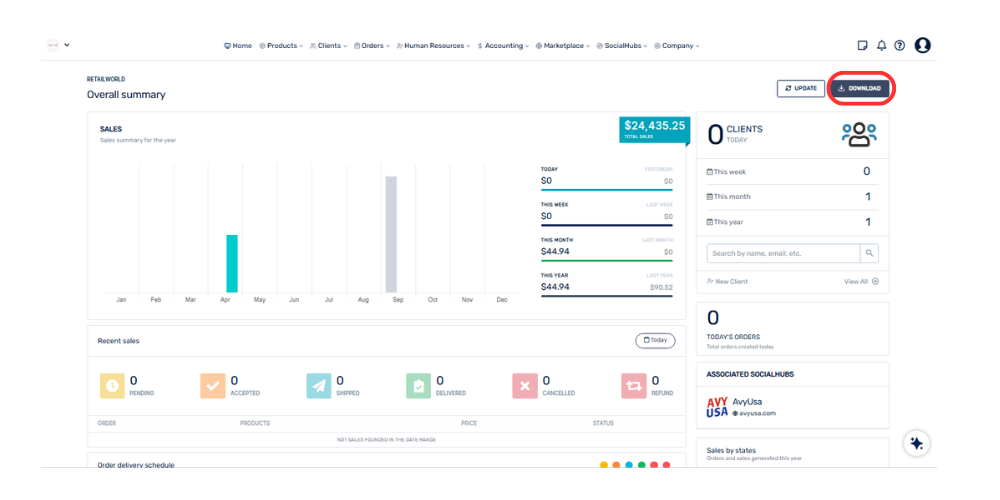Expand the Human Resources menu
Screen dimensions: 1000x500
(x=433, y=45)
